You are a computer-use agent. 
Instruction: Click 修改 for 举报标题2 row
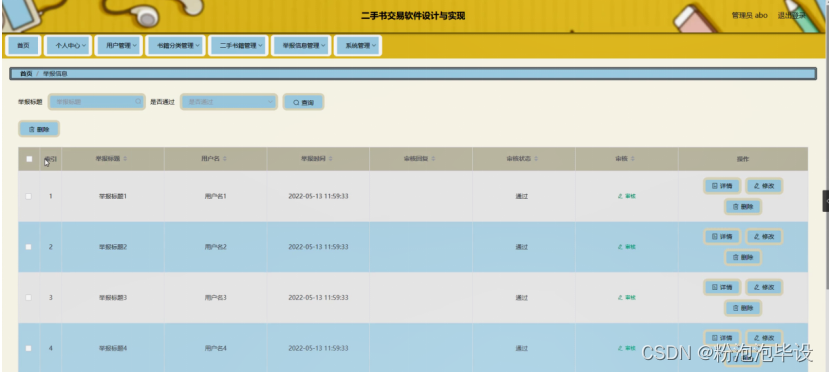[764, 237]
